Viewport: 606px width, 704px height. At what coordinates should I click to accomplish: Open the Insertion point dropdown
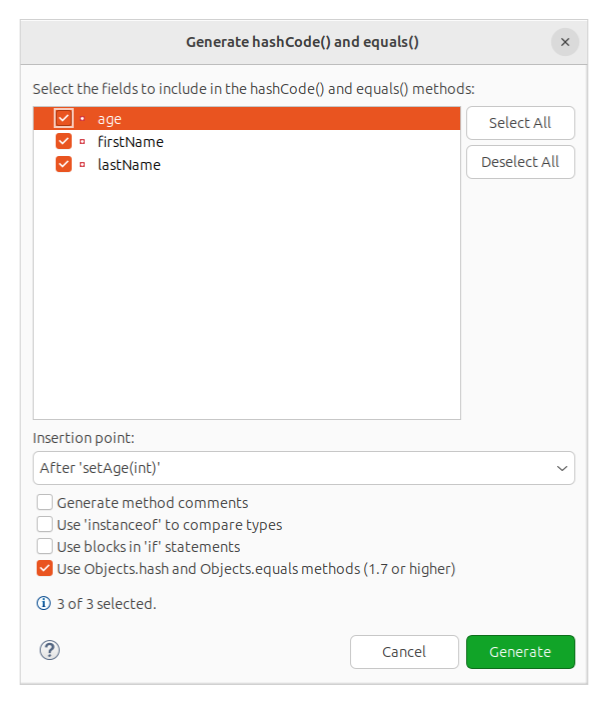(x=304, y=468)
